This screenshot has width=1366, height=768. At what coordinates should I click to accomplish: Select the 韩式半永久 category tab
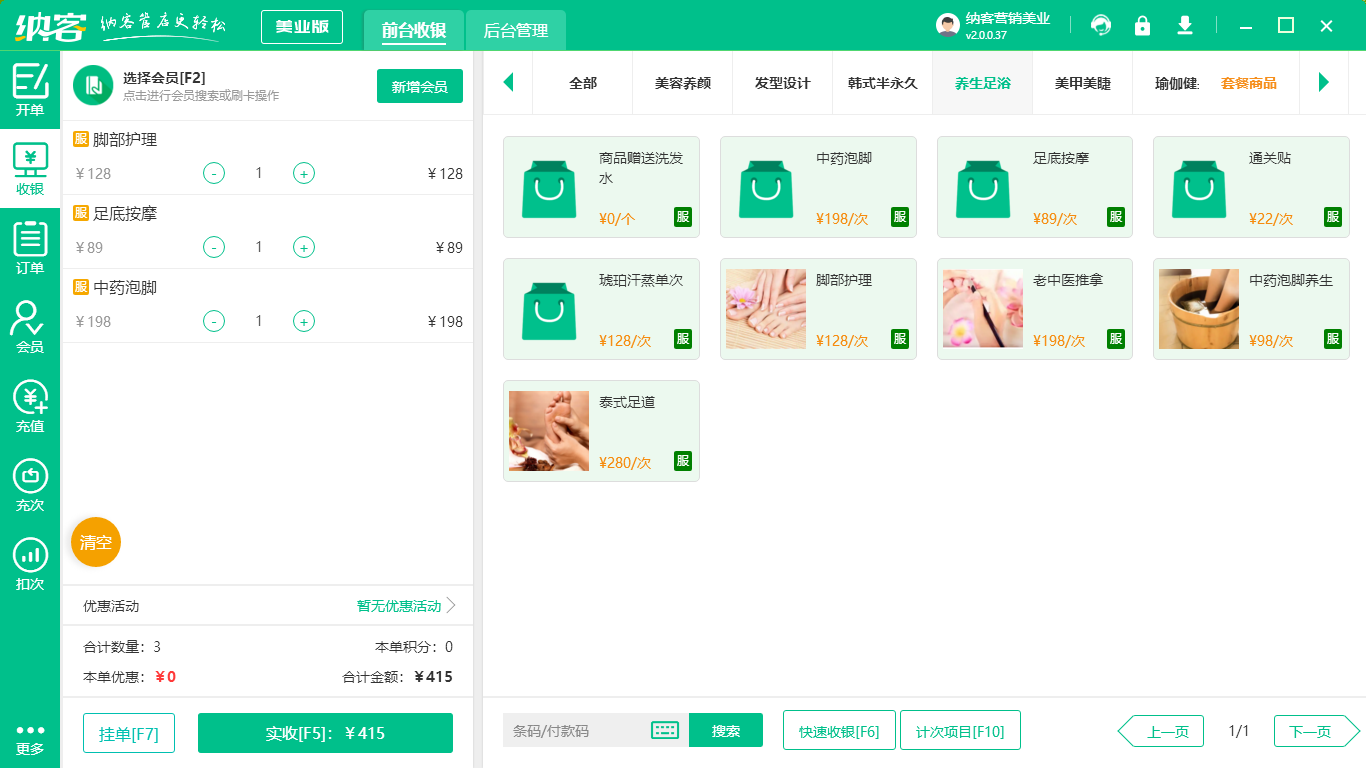coord(883,83)
